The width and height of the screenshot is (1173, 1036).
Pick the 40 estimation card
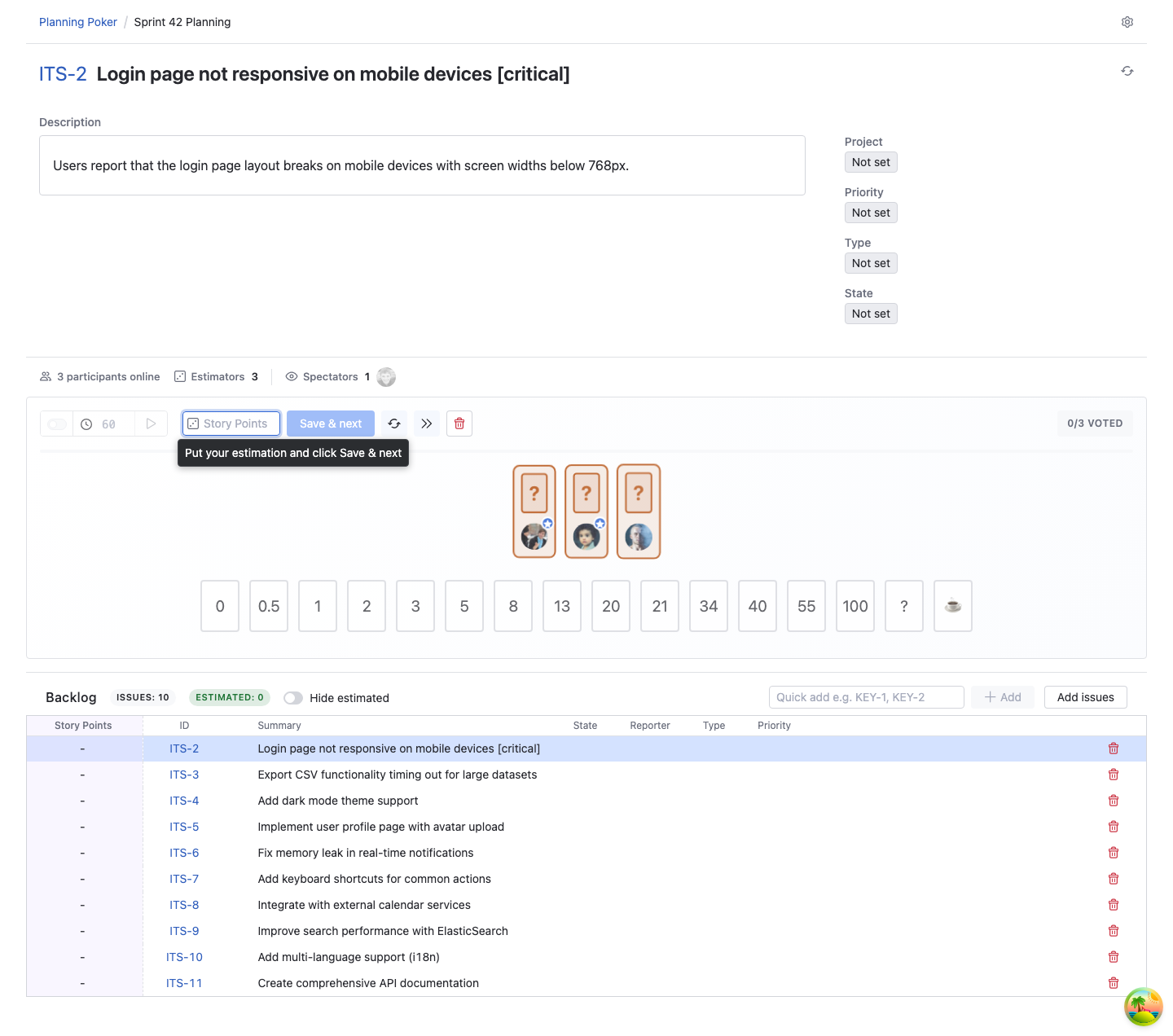pos(758,606)
